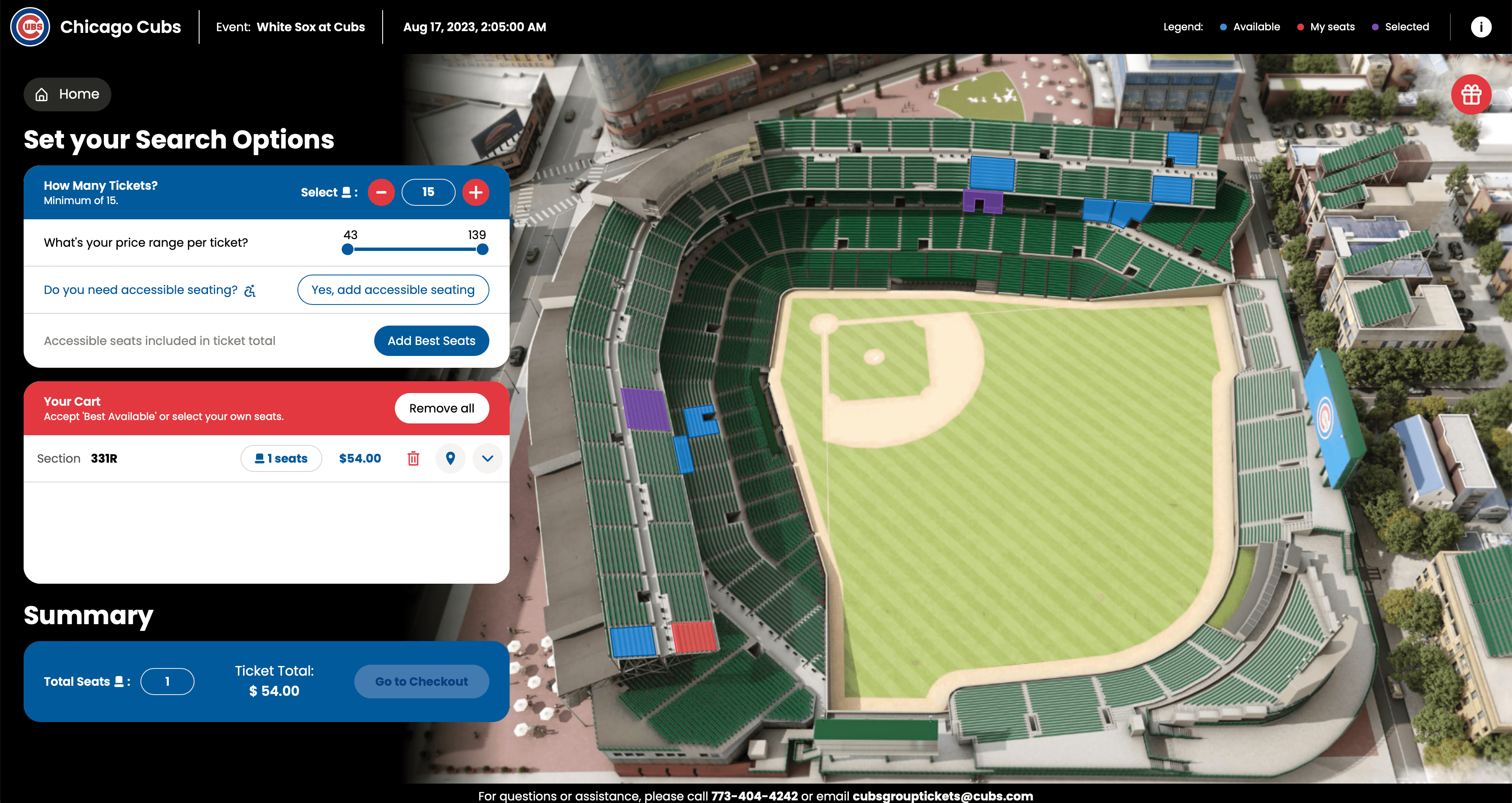Click My seats legend item
This screenshot has height=803, width=1512.
click(x=1326, y=27)
